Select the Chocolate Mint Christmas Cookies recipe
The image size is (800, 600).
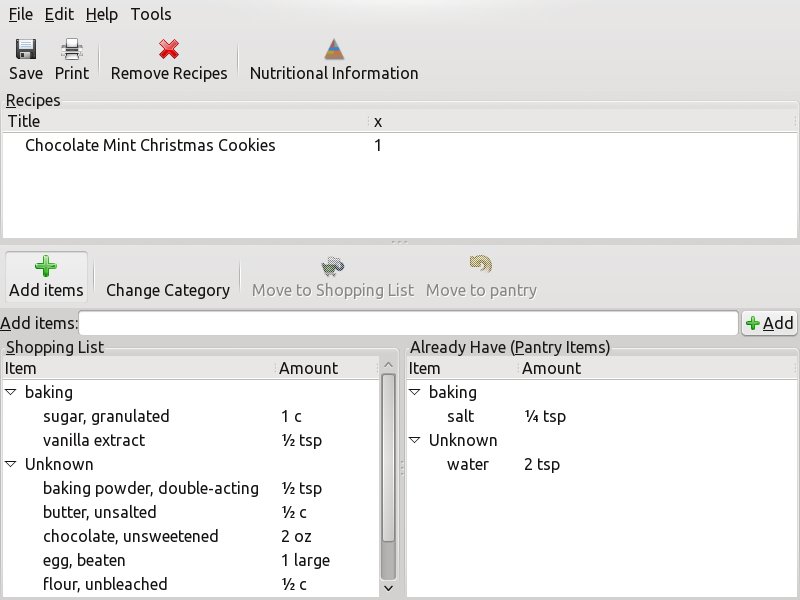coord(150,145)
